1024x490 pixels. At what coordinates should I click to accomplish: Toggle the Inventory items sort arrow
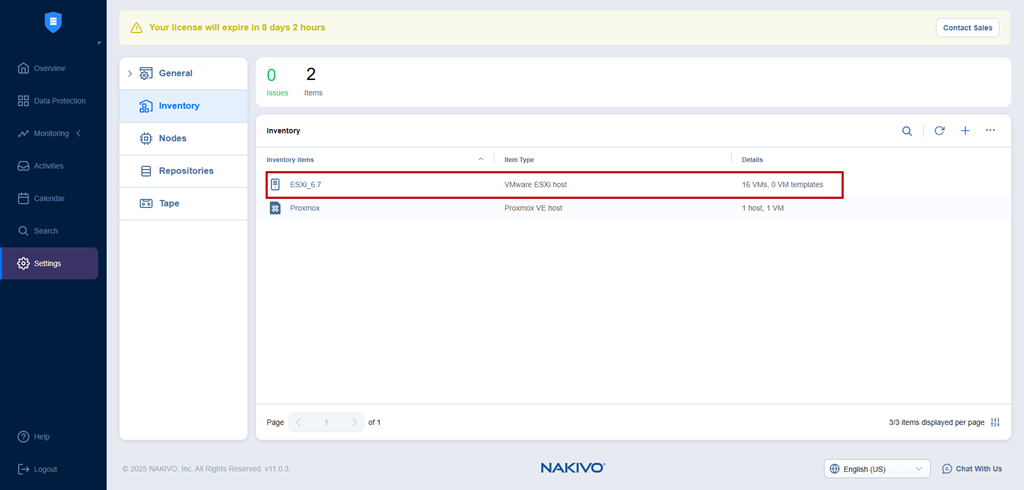(481, 159)
